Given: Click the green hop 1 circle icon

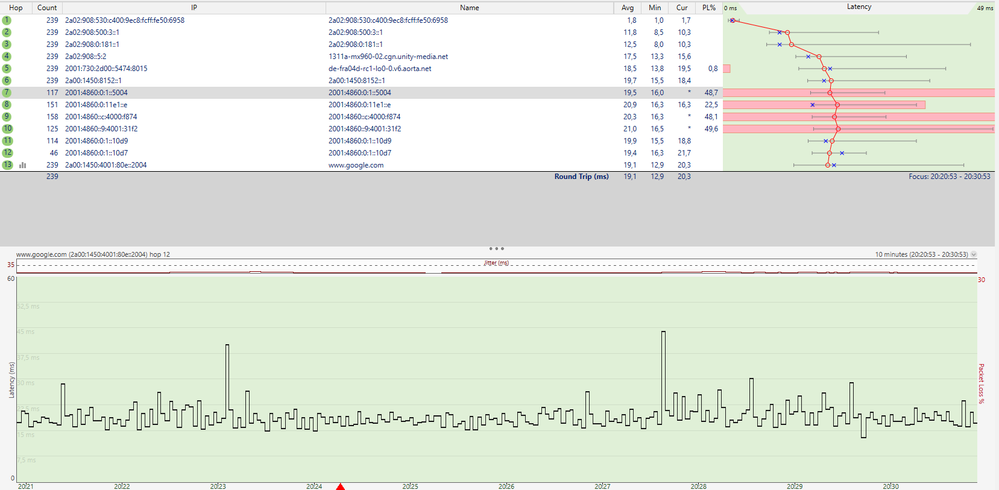Looking at the screenshot, I should coord(7,20).
